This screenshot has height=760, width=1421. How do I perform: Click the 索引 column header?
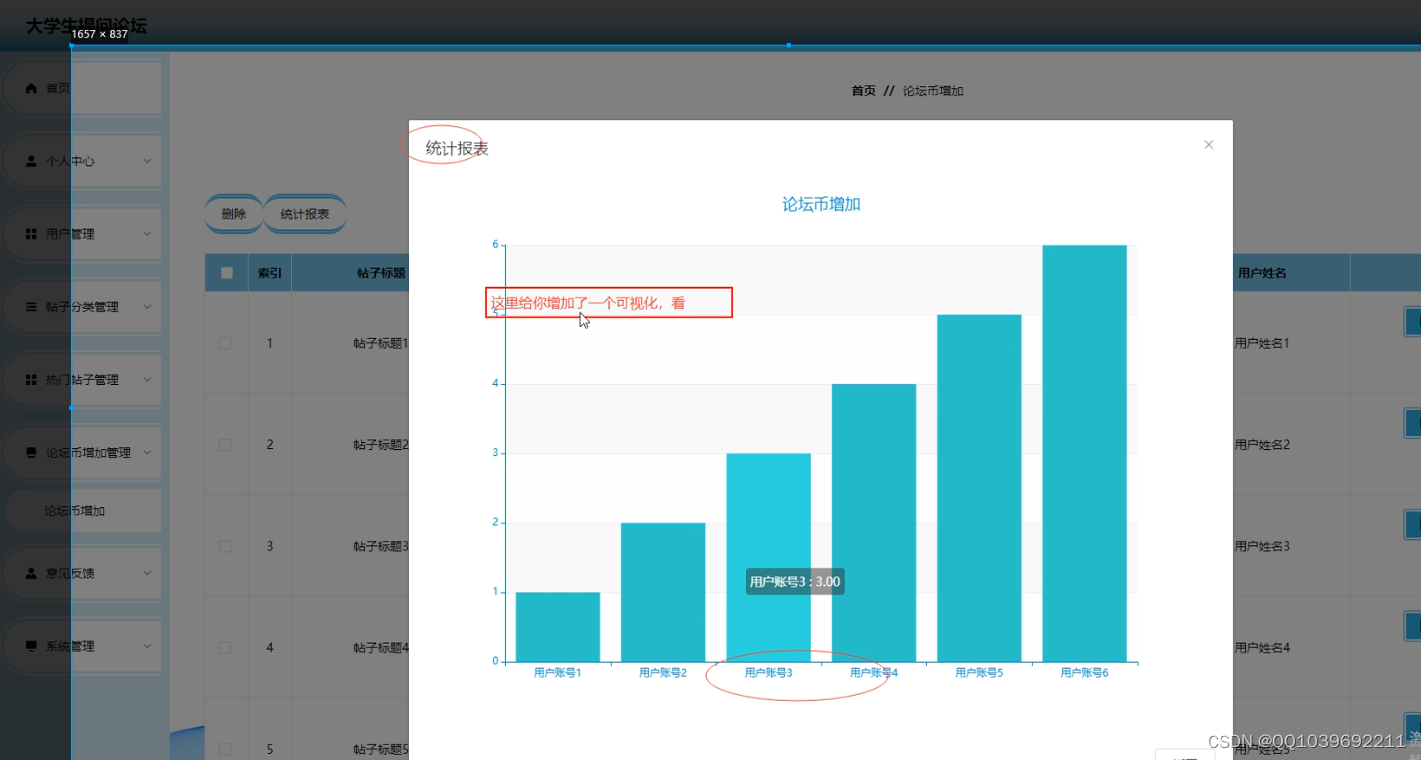pyautogui.click(x=270, y=273)
